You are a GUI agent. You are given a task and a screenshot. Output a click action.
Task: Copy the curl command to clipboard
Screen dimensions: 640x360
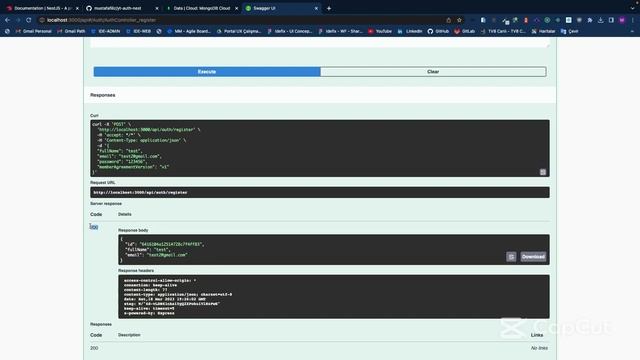pos(542,172)
